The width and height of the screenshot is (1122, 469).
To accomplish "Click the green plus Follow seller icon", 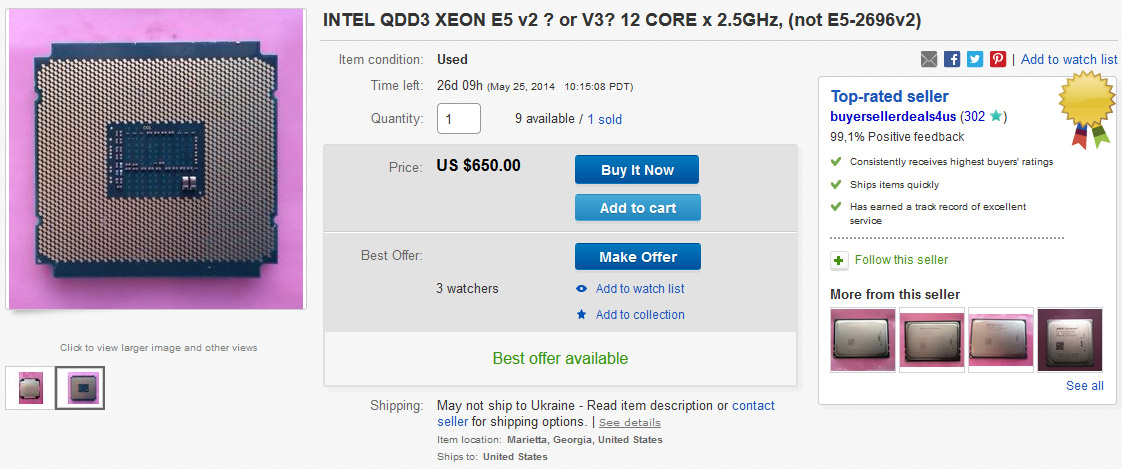I will (x=840, y=260).
